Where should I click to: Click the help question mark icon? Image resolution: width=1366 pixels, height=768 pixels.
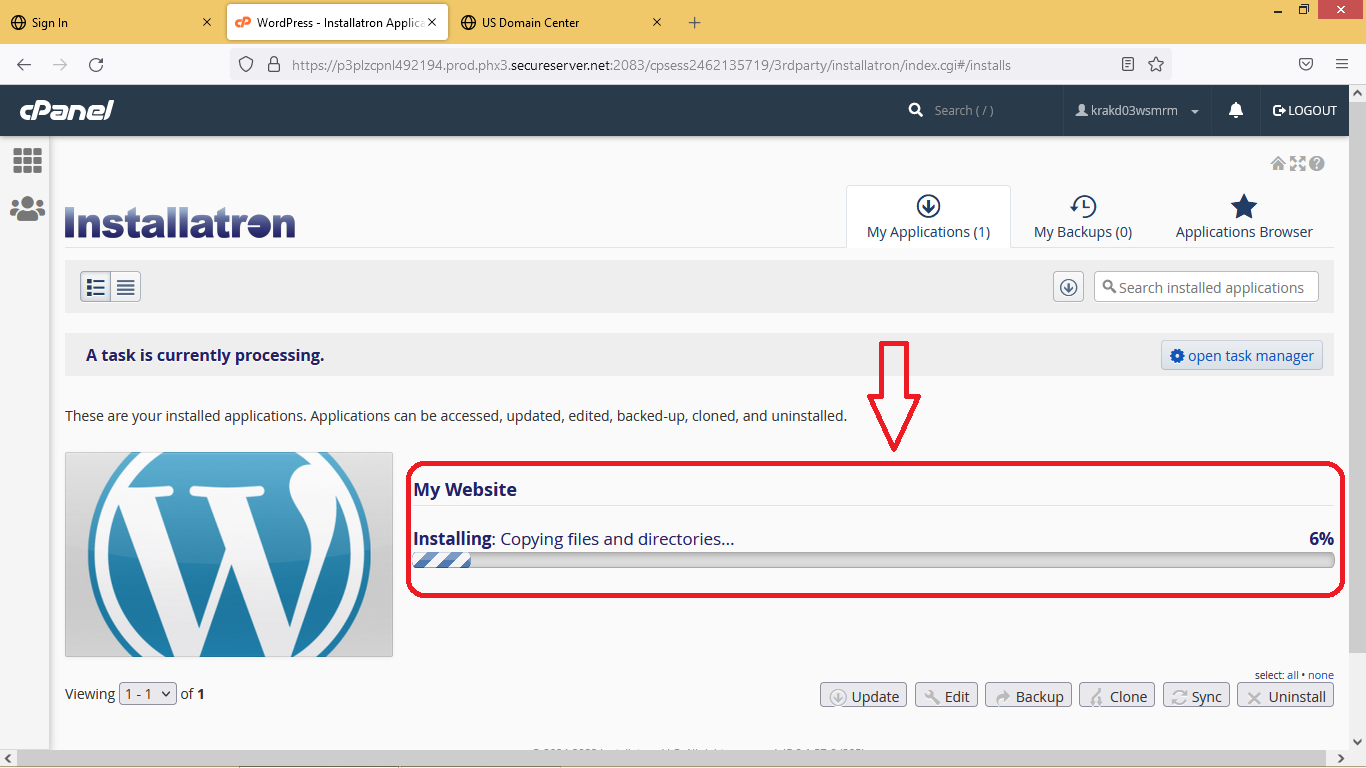point(1317,164)
